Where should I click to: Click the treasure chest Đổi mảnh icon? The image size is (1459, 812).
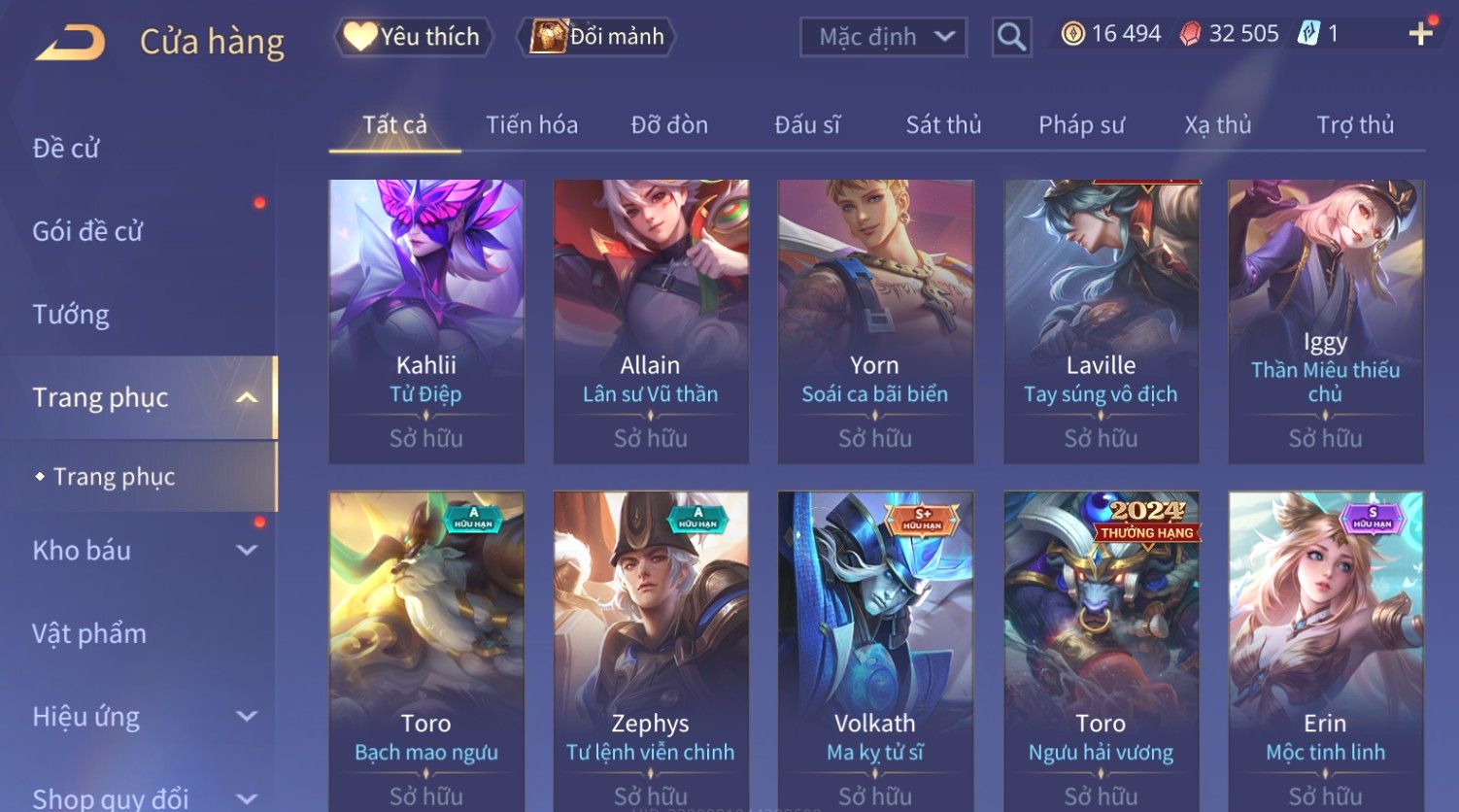(548, 36)
